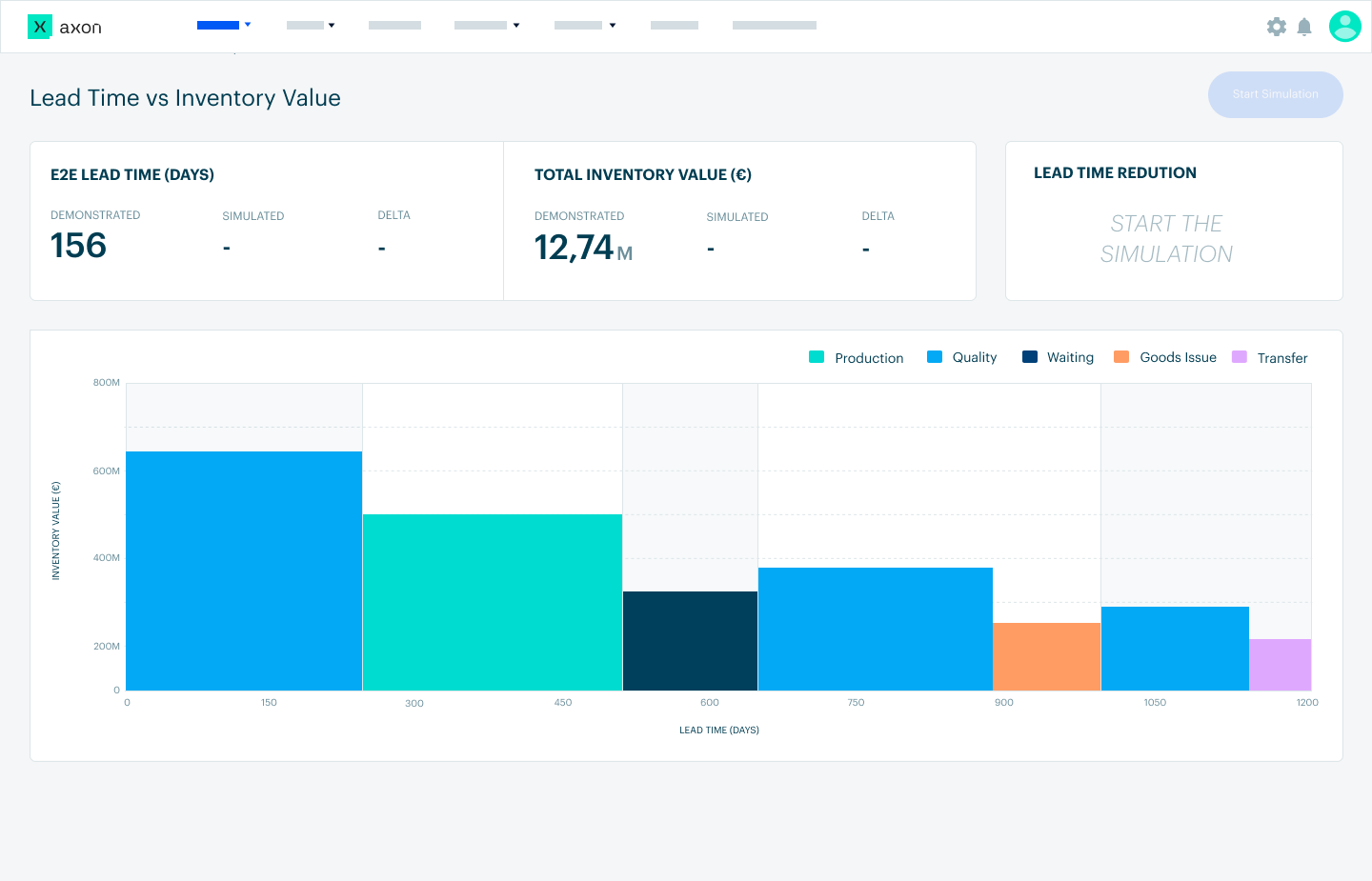Toggle the Transfer legend swatch

1240,357
